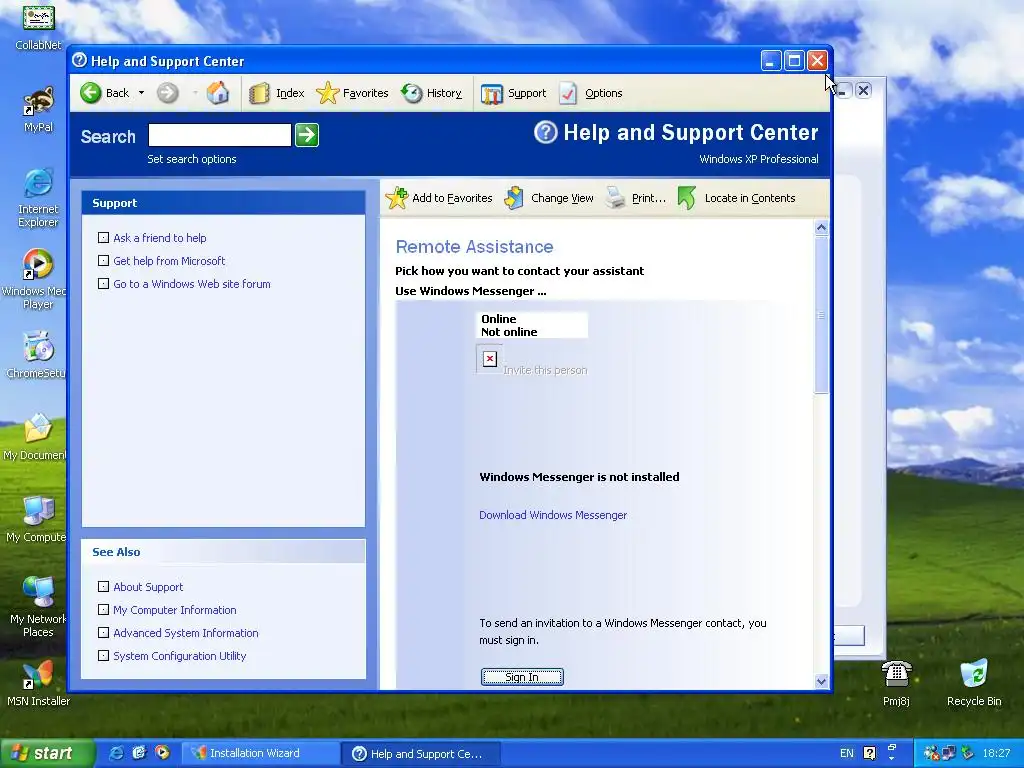Click the Online contact list heading
The image size is (1024, 768).
coord(499,319)
